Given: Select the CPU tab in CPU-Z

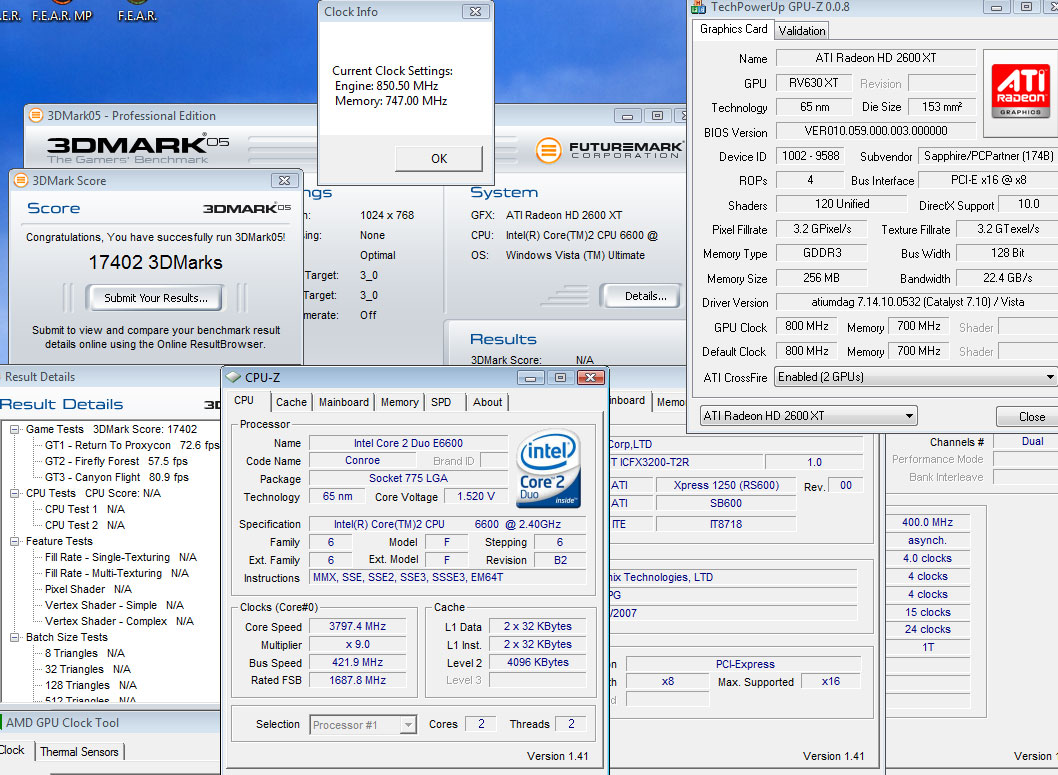Looking at the screenshot, I should [244, 400].
